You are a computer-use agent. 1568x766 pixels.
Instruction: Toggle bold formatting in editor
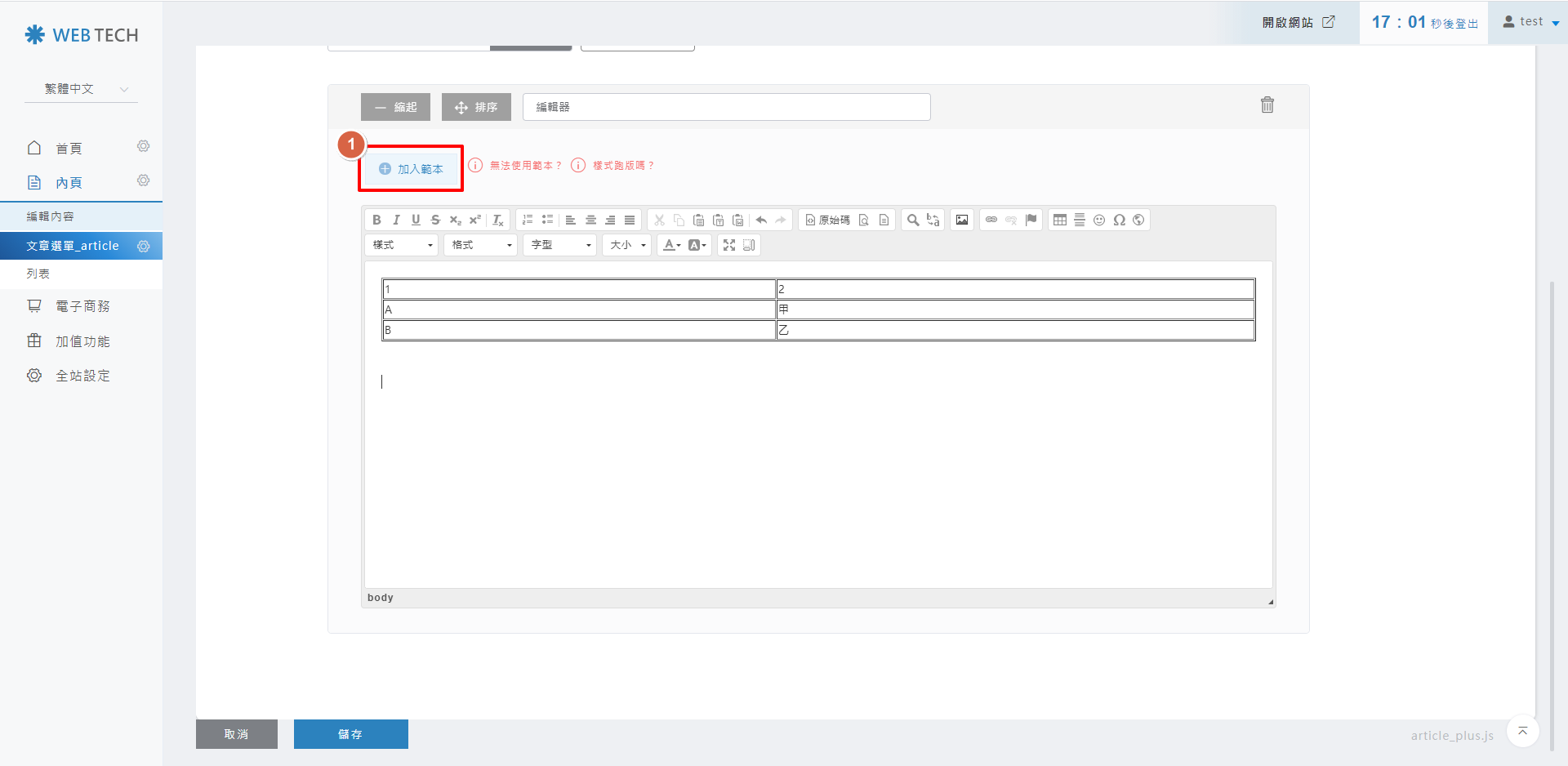(376, 220)
